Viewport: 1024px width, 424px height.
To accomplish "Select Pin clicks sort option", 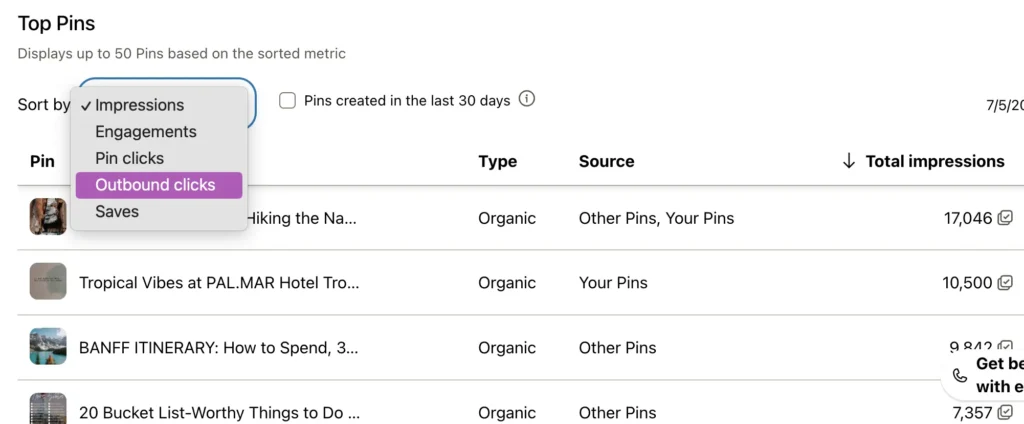I will tap(130, 158).
